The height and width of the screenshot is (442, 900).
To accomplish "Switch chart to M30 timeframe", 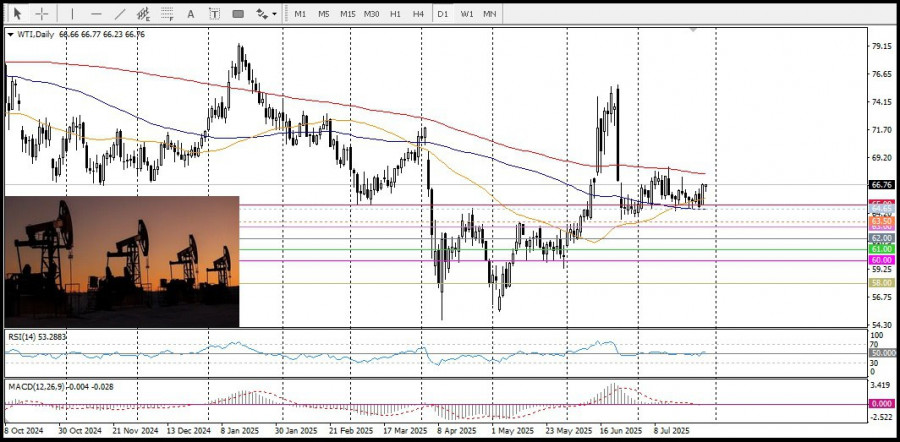I will (x=371, y=14).
